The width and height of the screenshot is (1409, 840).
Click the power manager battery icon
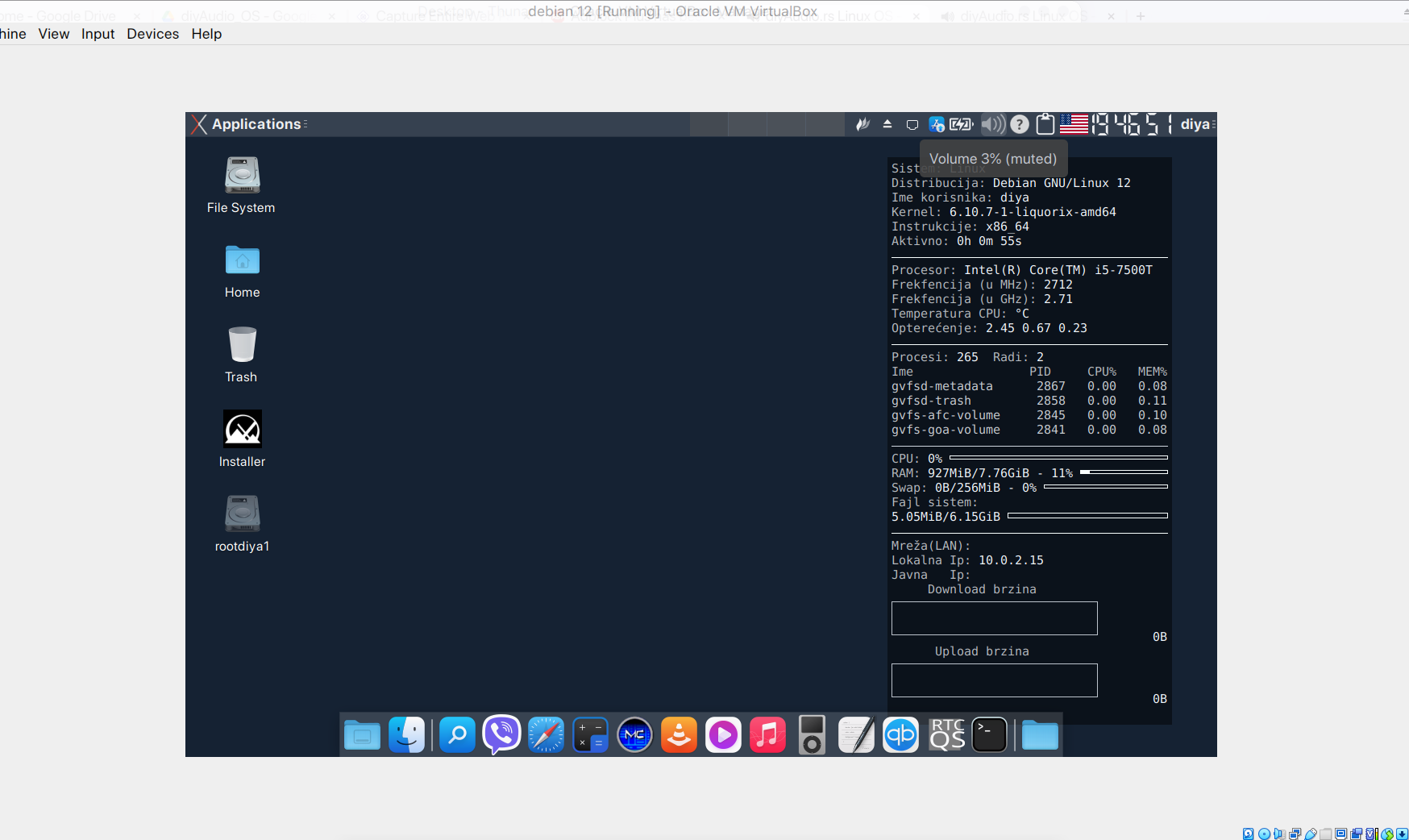click(x=962, y=124)
